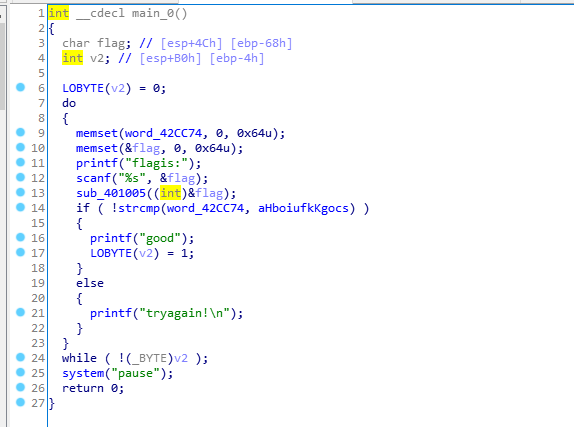The image size is (574, 427).
Task: Toggle breakpoint dot on line 17
Action: 20,252
